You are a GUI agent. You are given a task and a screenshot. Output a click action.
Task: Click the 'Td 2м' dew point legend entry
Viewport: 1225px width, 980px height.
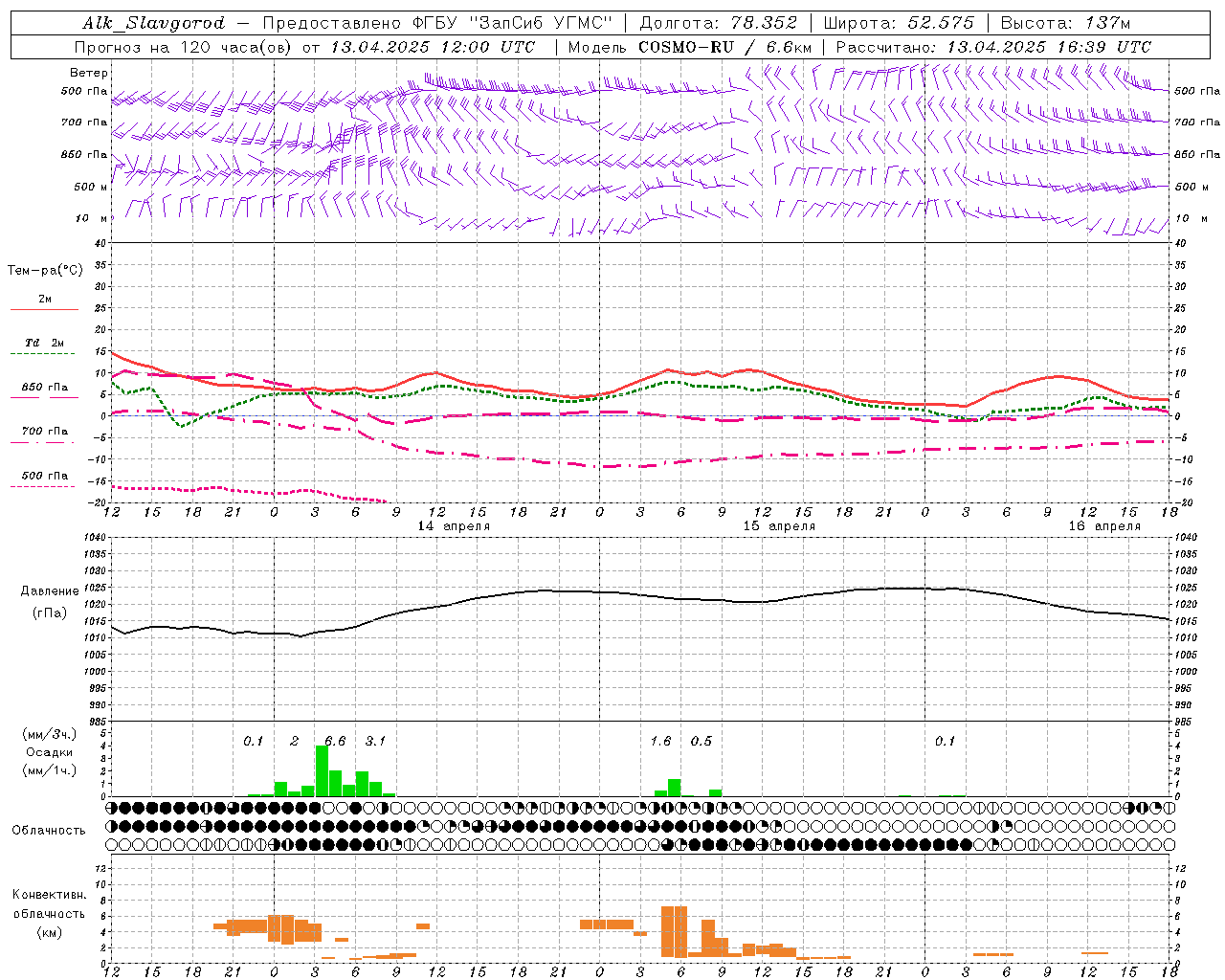[44, 343]
